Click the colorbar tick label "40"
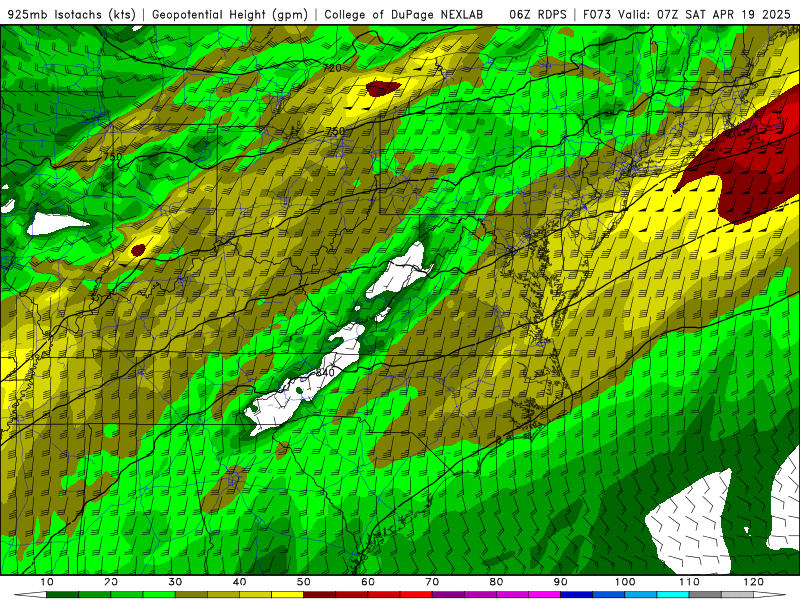This screenshot has height=600, width=800. (239, 582)
